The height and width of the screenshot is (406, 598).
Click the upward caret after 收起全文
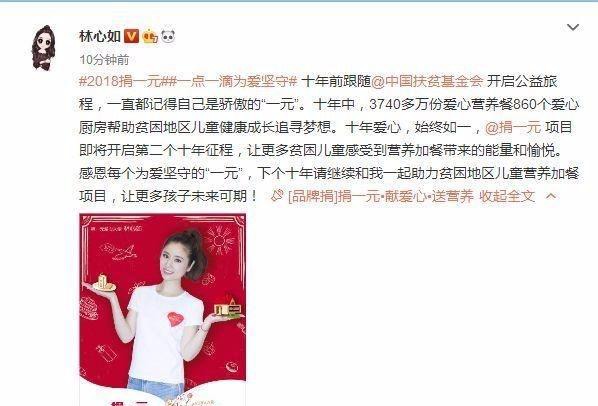point(551,196)
